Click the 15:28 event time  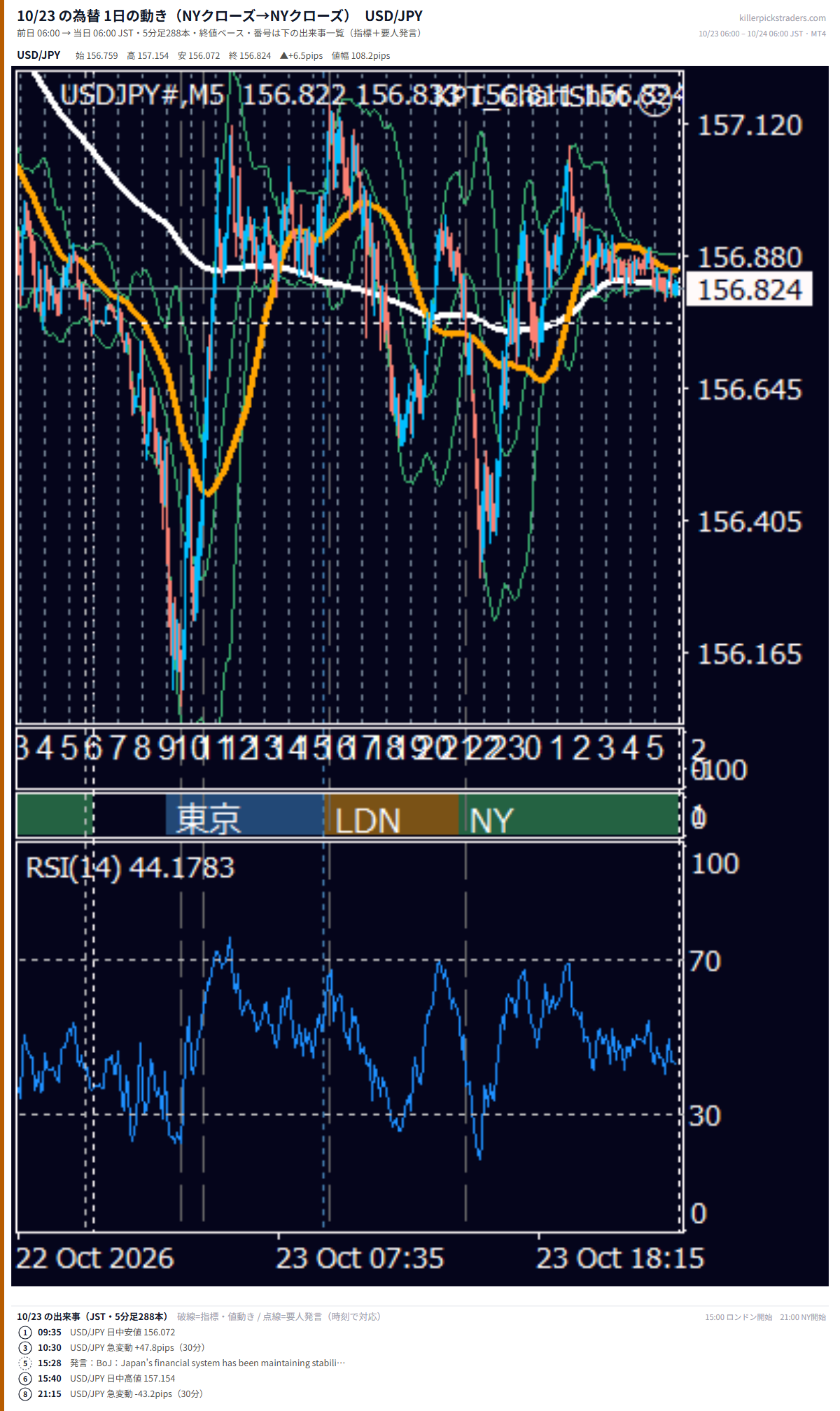click(50, 1363)
